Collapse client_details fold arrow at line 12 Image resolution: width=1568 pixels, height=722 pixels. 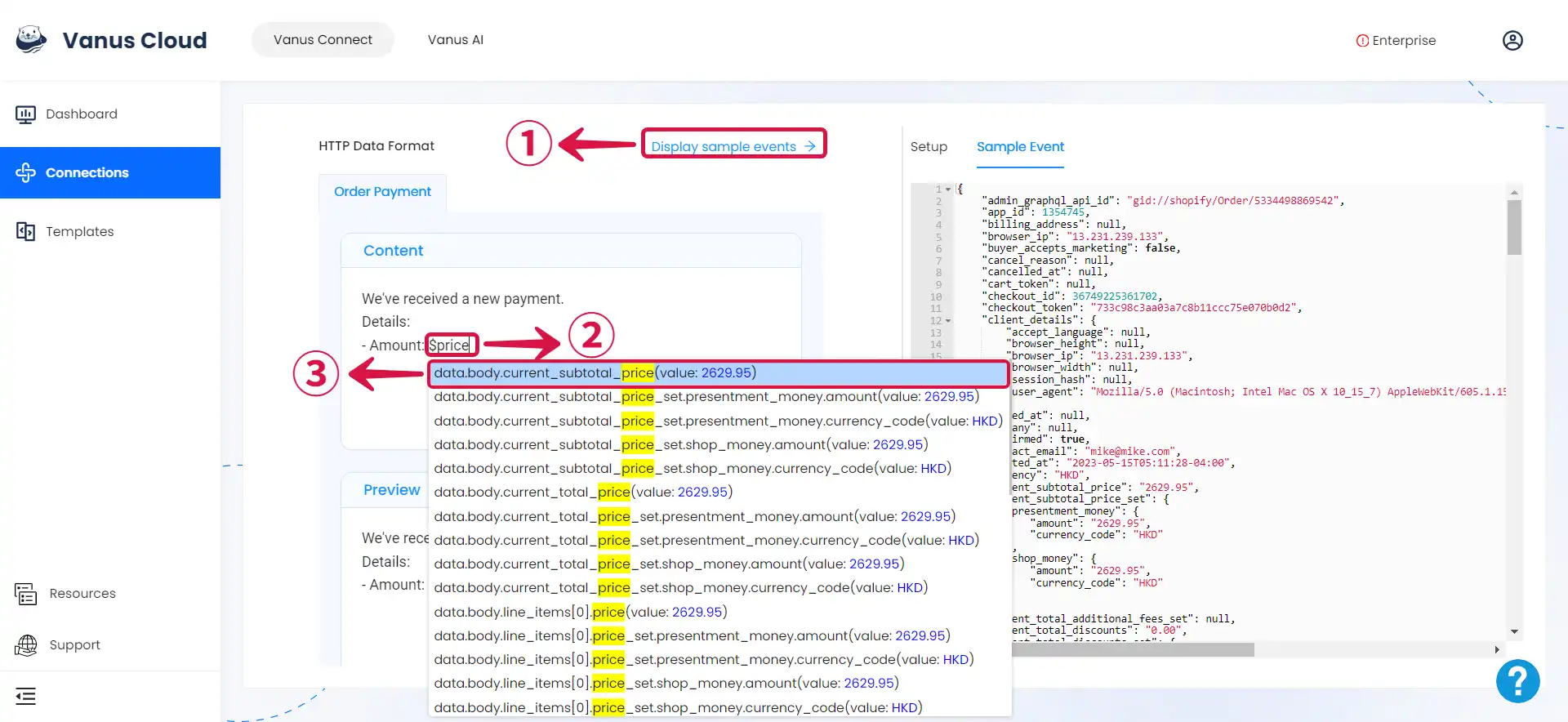[x=948, y=321]
